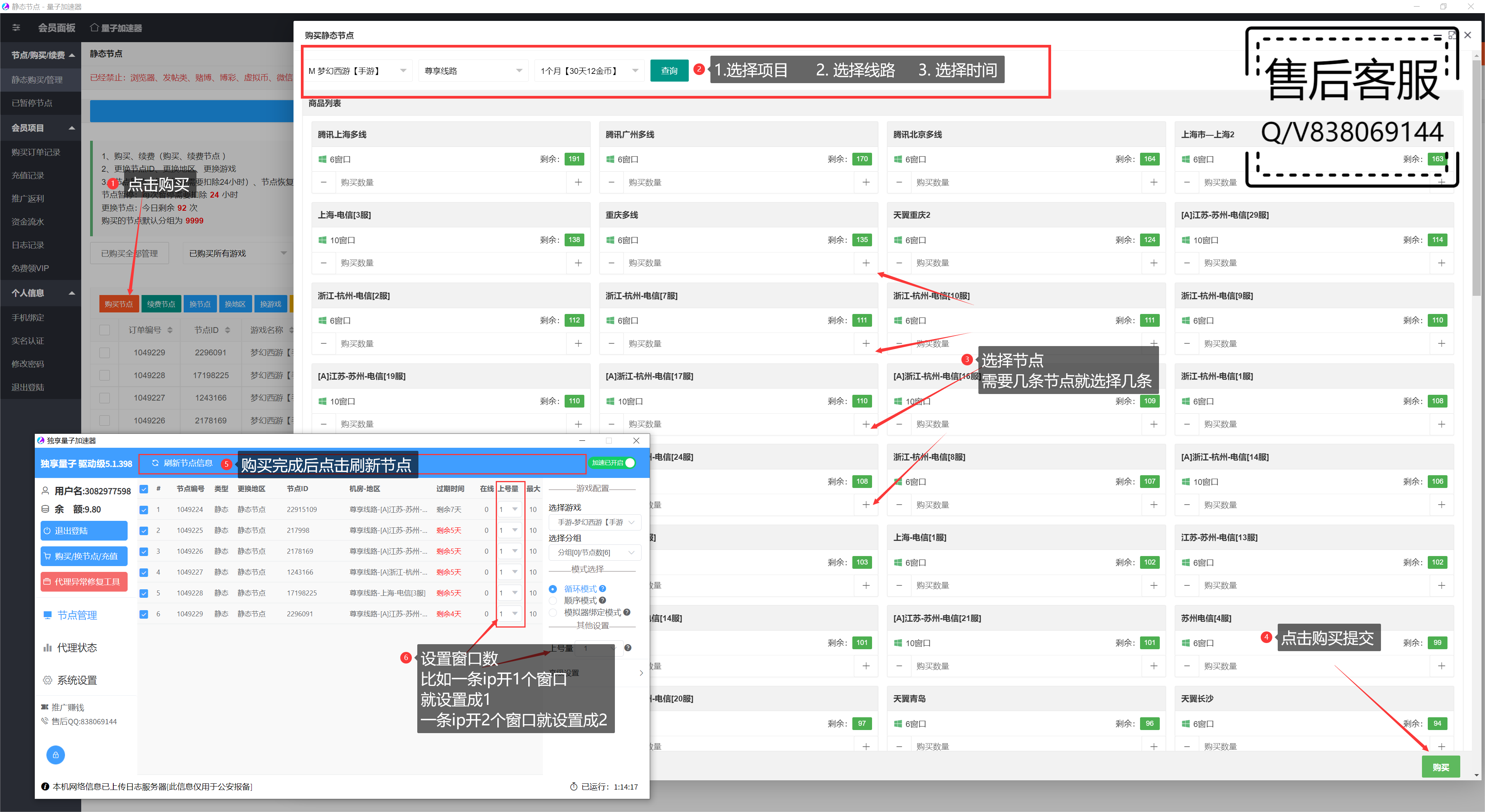1485x812 pixels.
Task: Toggle the 加速已开启 switch
Action: click(613, 463)
